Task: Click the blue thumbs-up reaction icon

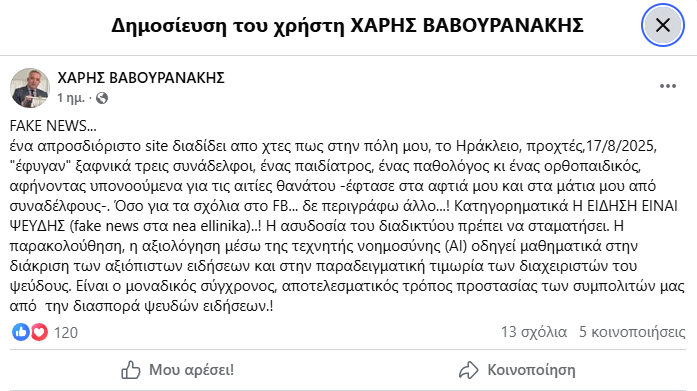Action: coord(20,332)
